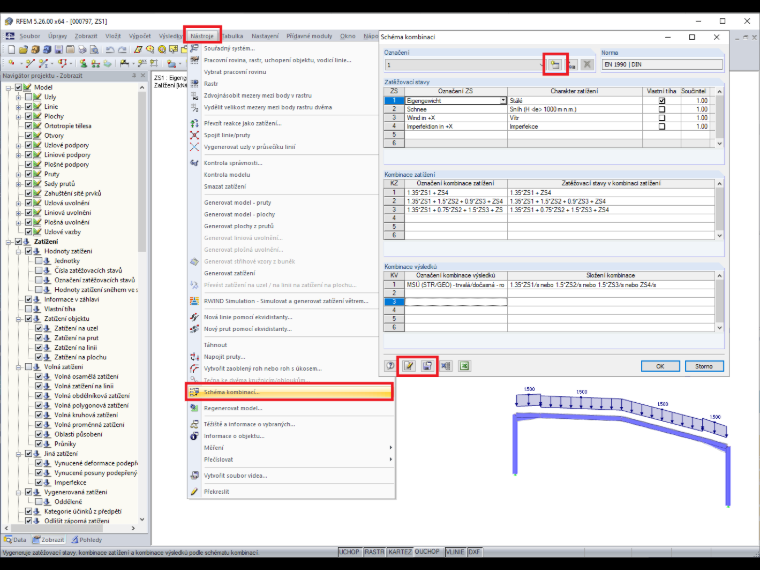Viewport: 760px width, 570px height.
Task: Choose Kontrola modelu menu entry
Action: (x=227, y=174)
